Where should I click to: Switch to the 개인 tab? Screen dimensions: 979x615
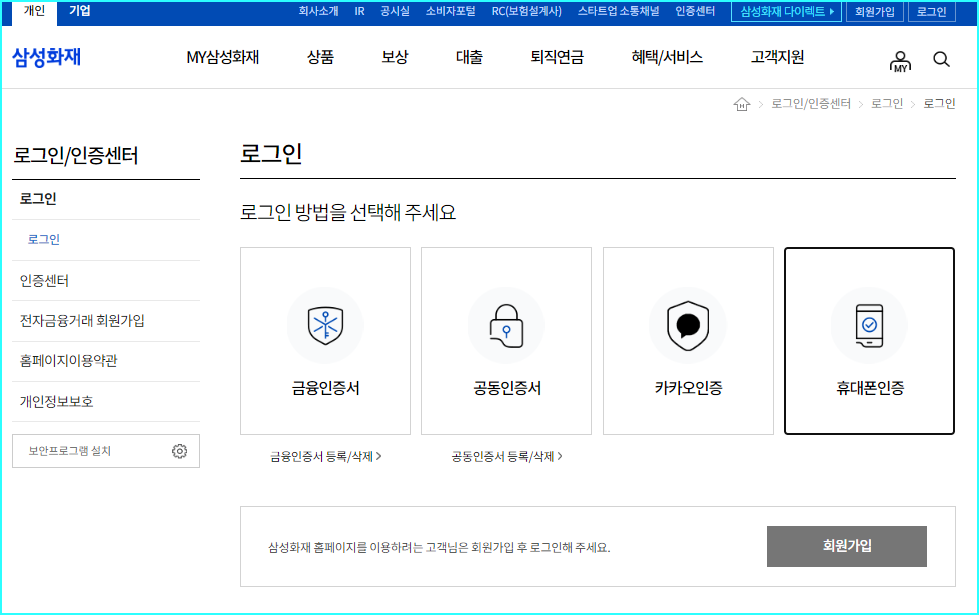click(34, 11)
